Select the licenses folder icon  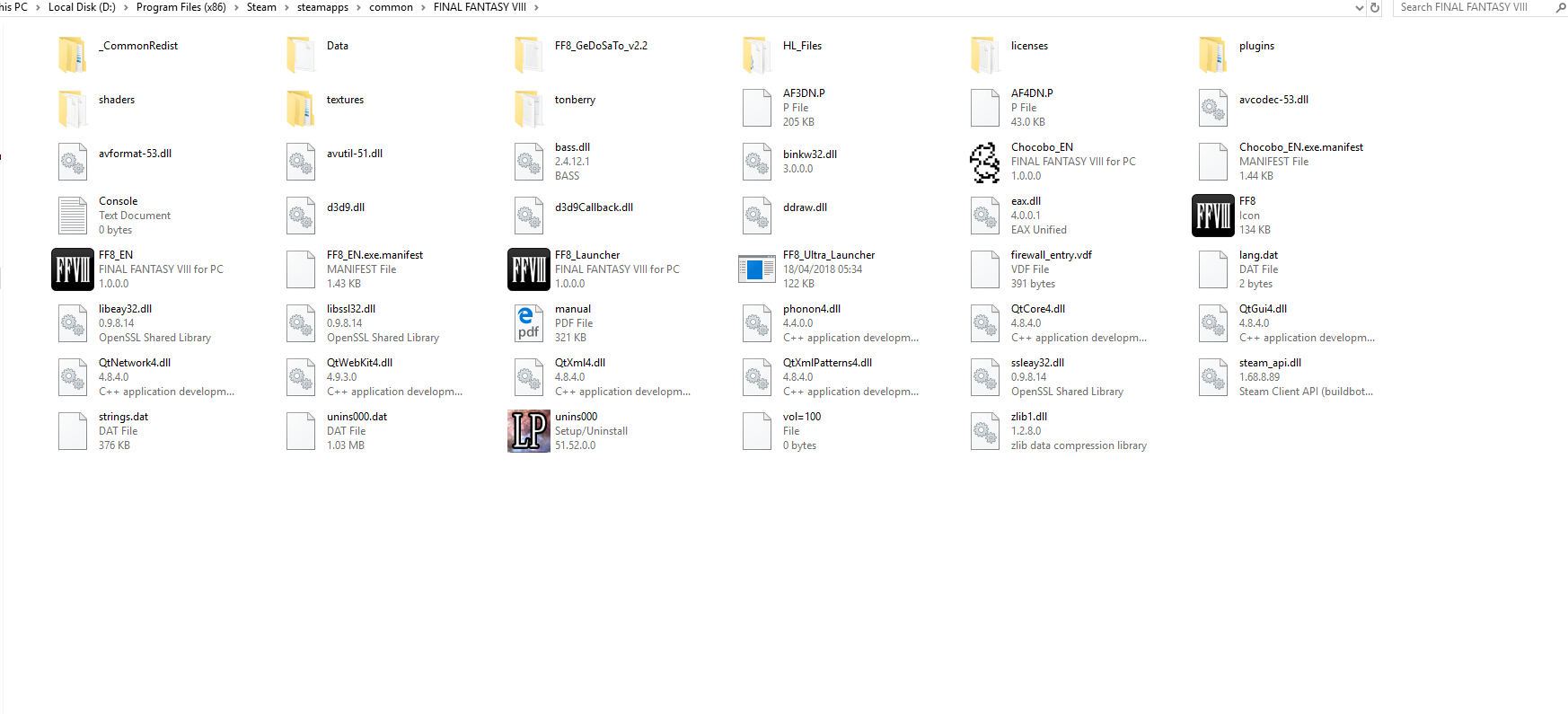pyautogui.click(x=985, y=54)
